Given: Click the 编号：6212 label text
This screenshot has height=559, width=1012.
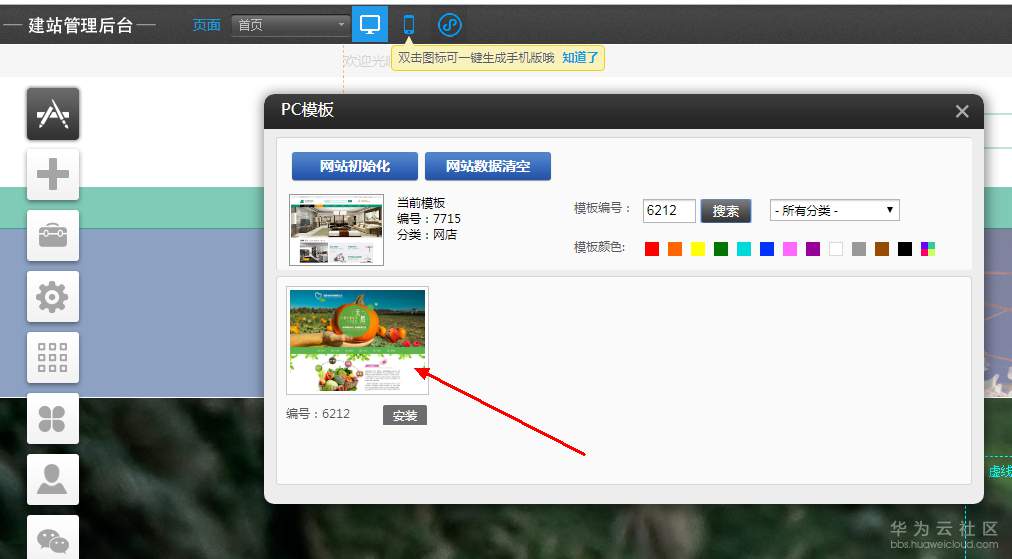Looking at the screenshot, I should click(318, 414).
